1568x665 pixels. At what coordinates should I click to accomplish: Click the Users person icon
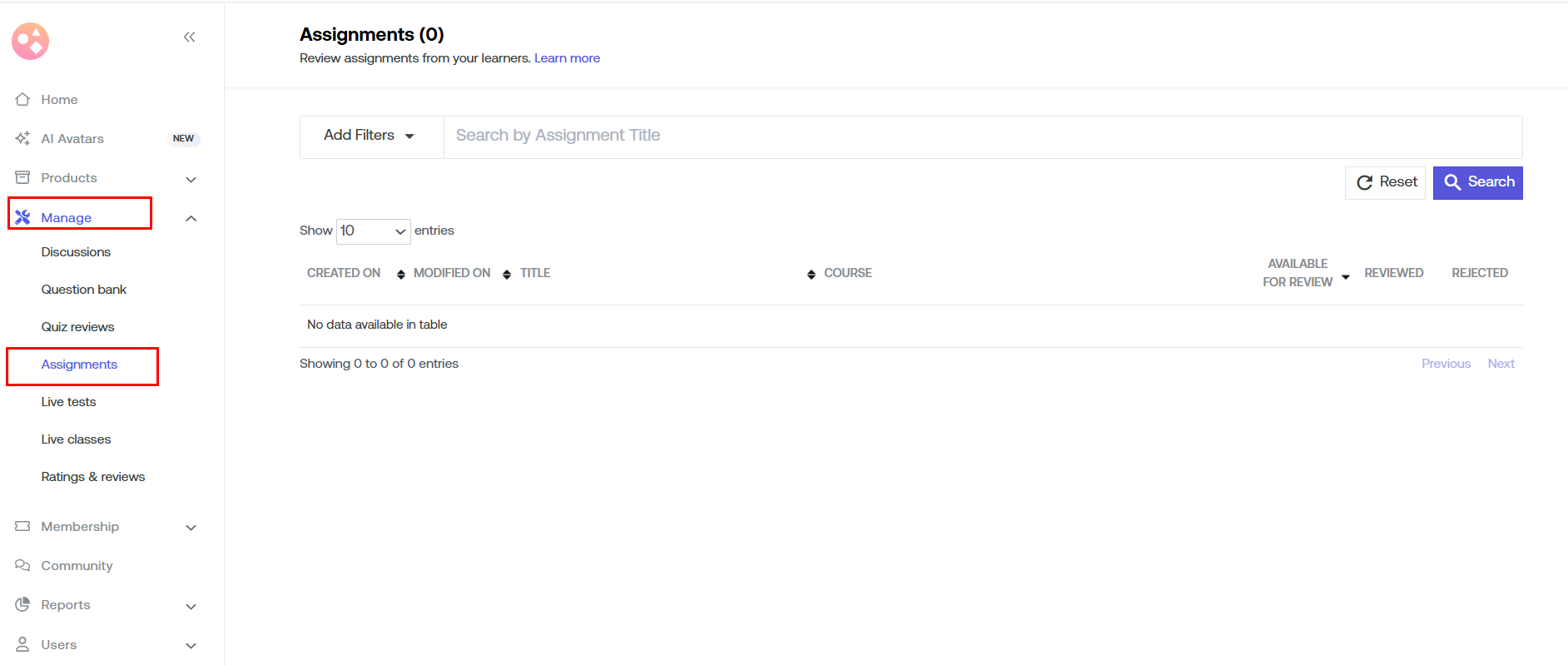pos(22,644)
